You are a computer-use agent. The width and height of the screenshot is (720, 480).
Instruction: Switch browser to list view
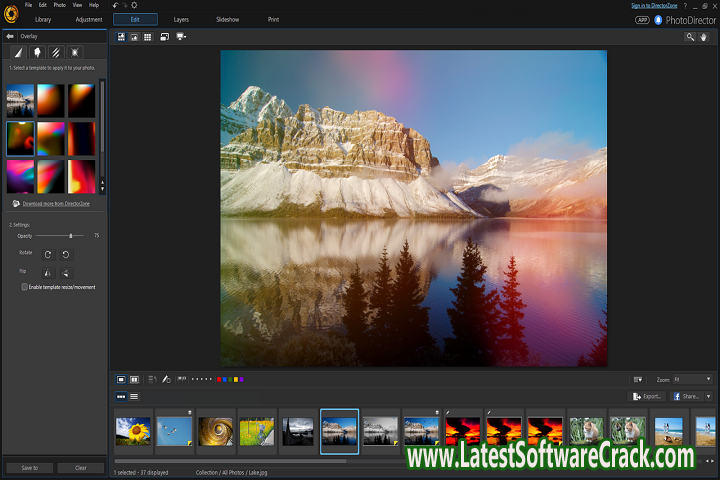134,396
